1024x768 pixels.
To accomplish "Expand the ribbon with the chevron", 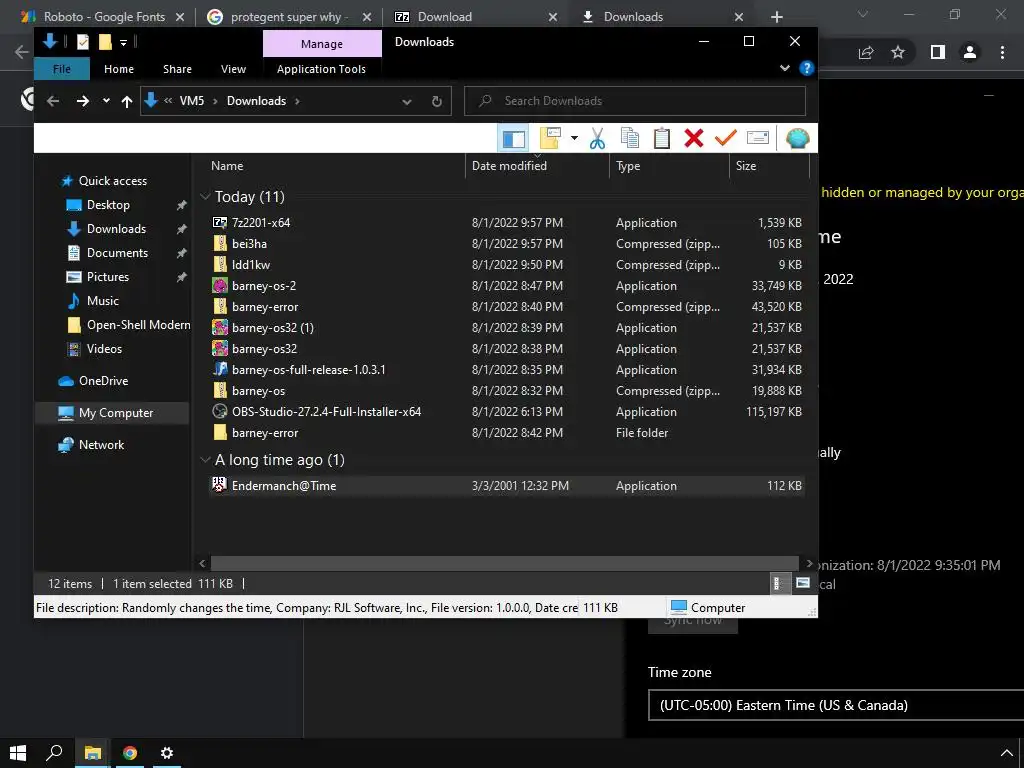I will (785, 68).
